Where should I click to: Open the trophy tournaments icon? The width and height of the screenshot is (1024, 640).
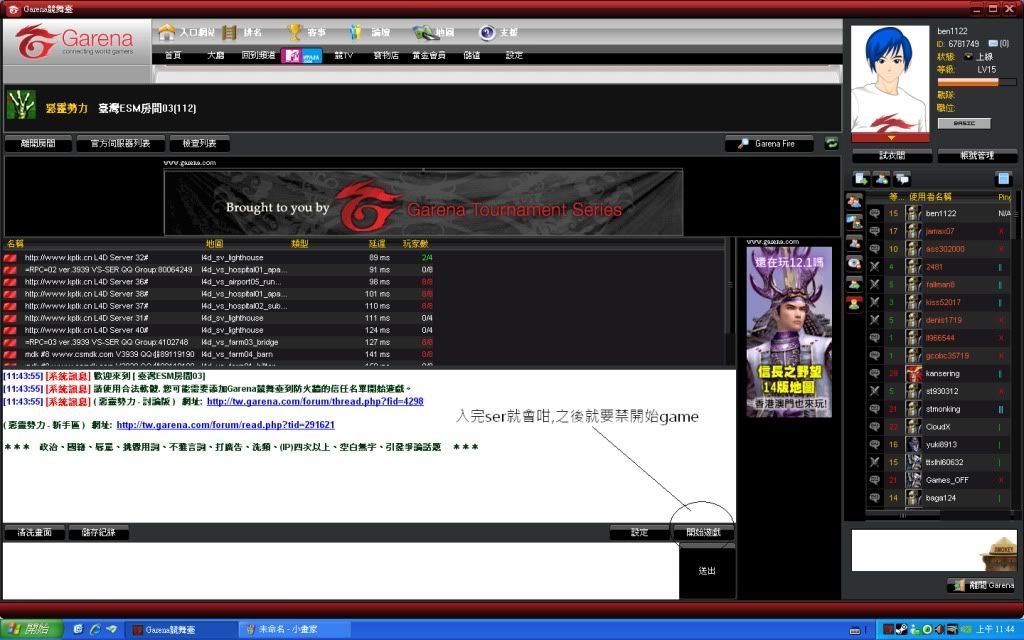[295, 32]
